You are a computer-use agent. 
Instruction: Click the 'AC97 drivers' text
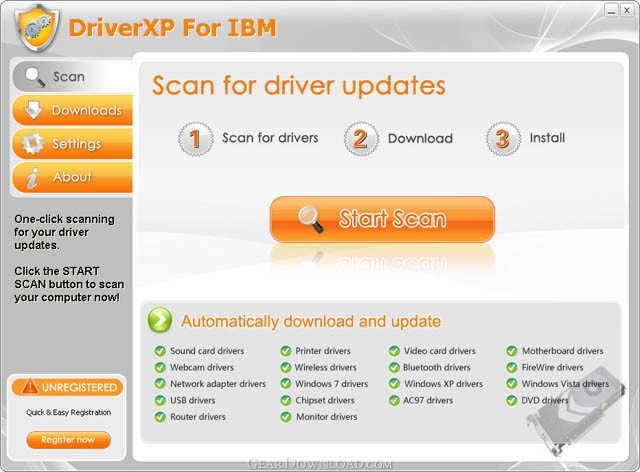pos(428,401)
